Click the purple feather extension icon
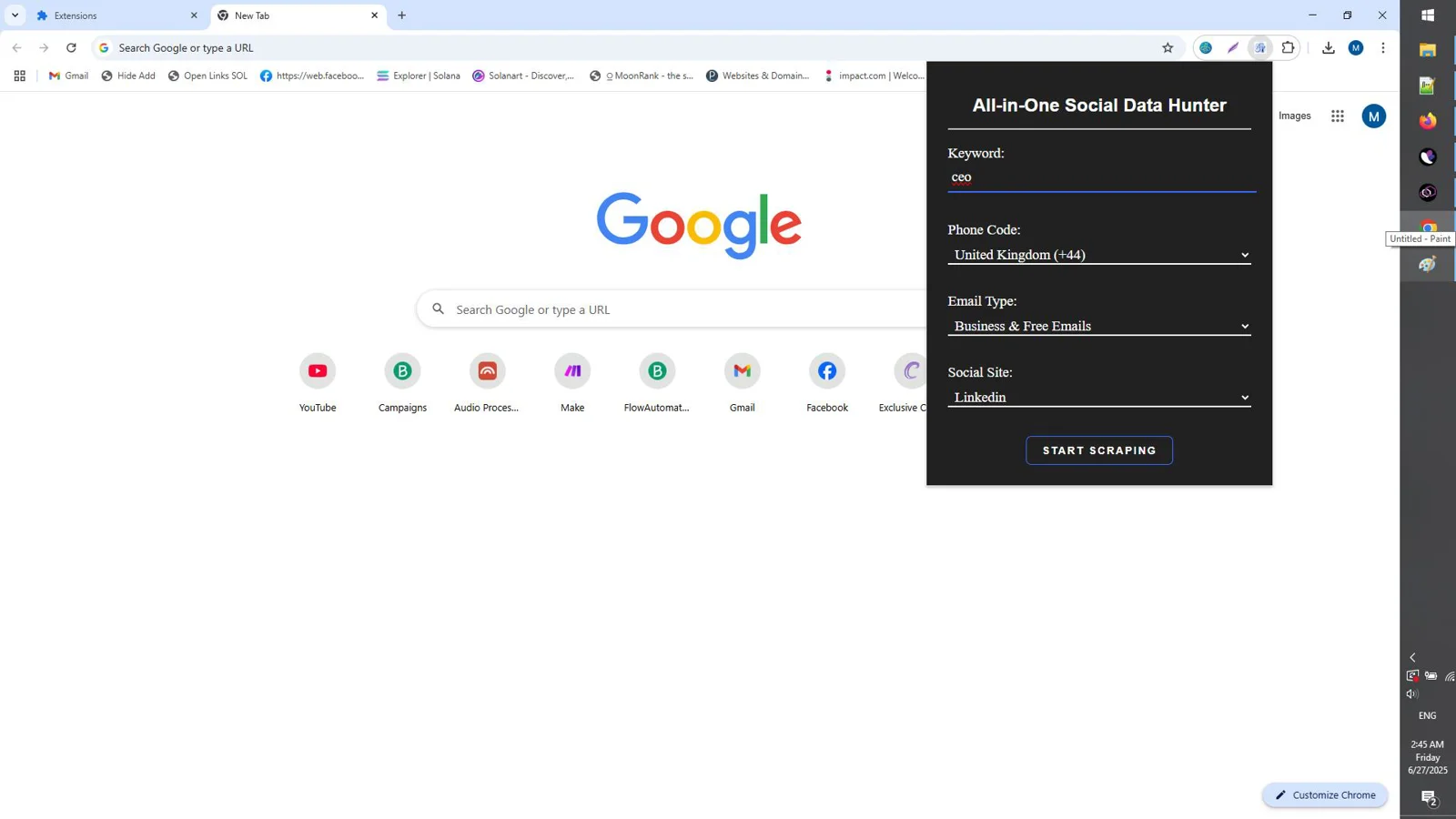The image size is (1456, 819). [1233, 47]
